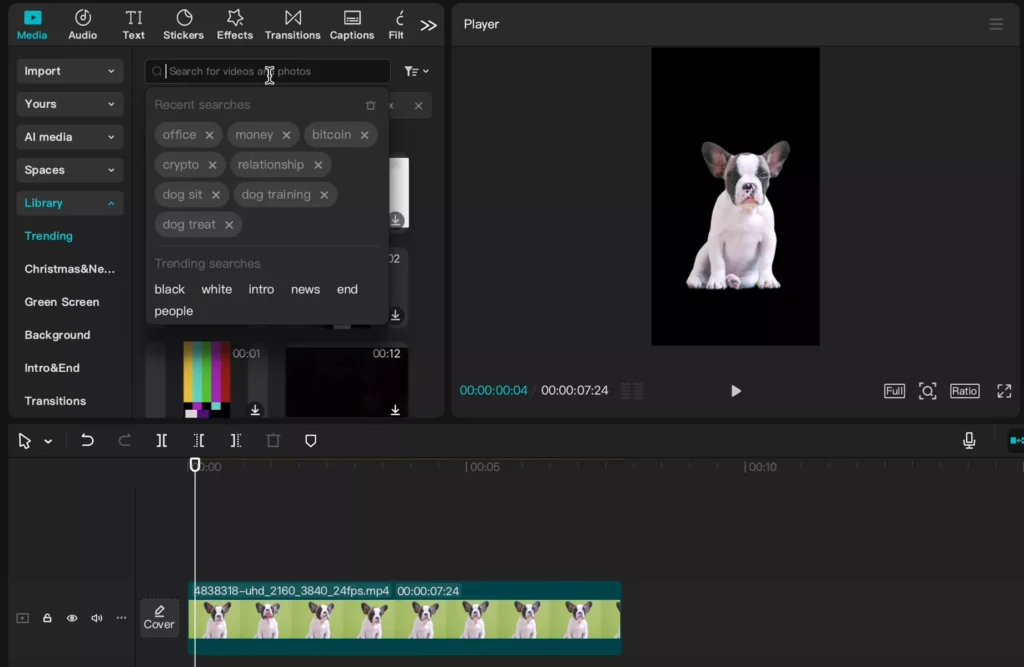
Task: Search again for 'dog training'
Action: coord(276,195)
